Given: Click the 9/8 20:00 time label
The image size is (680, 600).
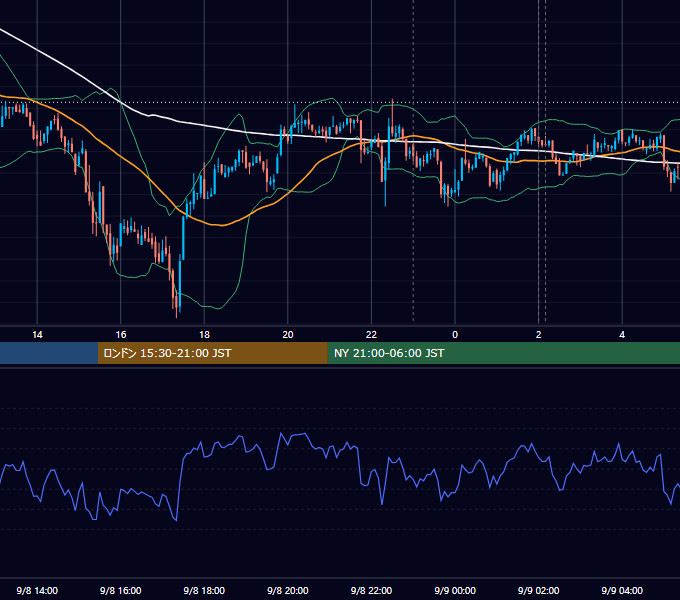Looking at the screenshot, I should [x=288, y=591].
